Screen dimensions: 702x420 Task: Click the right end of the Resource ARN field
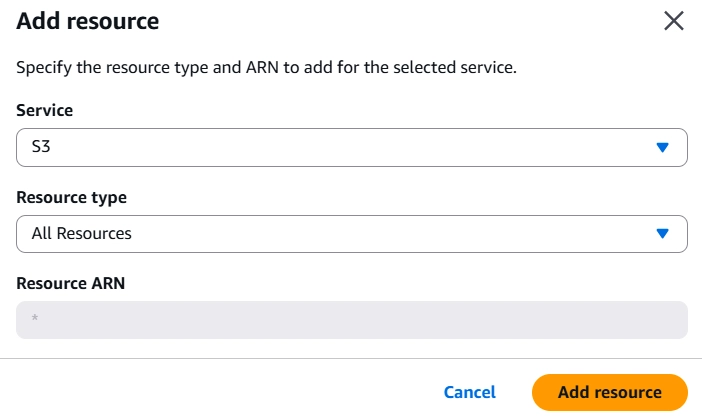tap(670, 320)
